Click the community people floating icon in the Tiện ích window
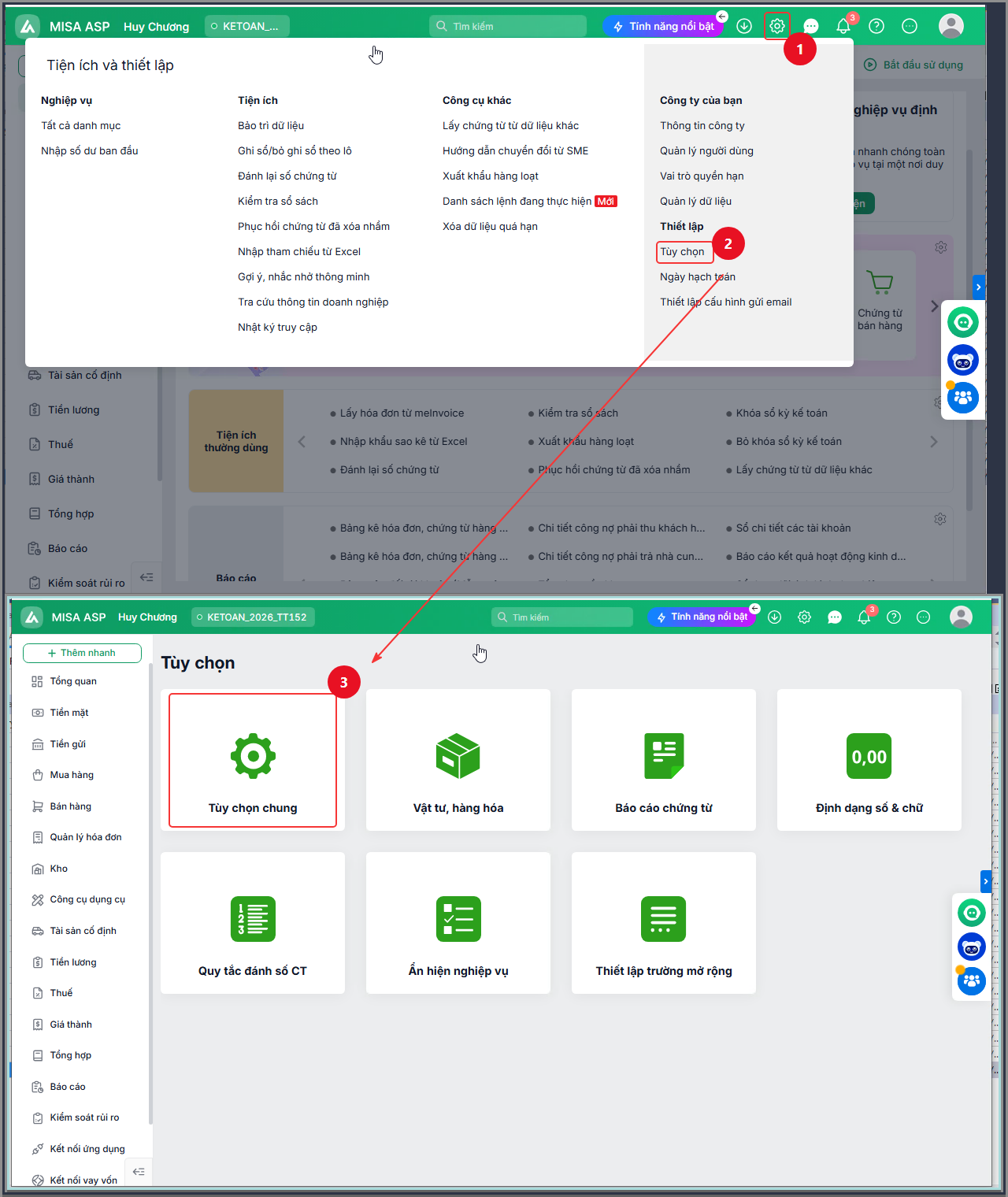The width and height of the screenshot is (1008, 1197). [x=963, y=398]
